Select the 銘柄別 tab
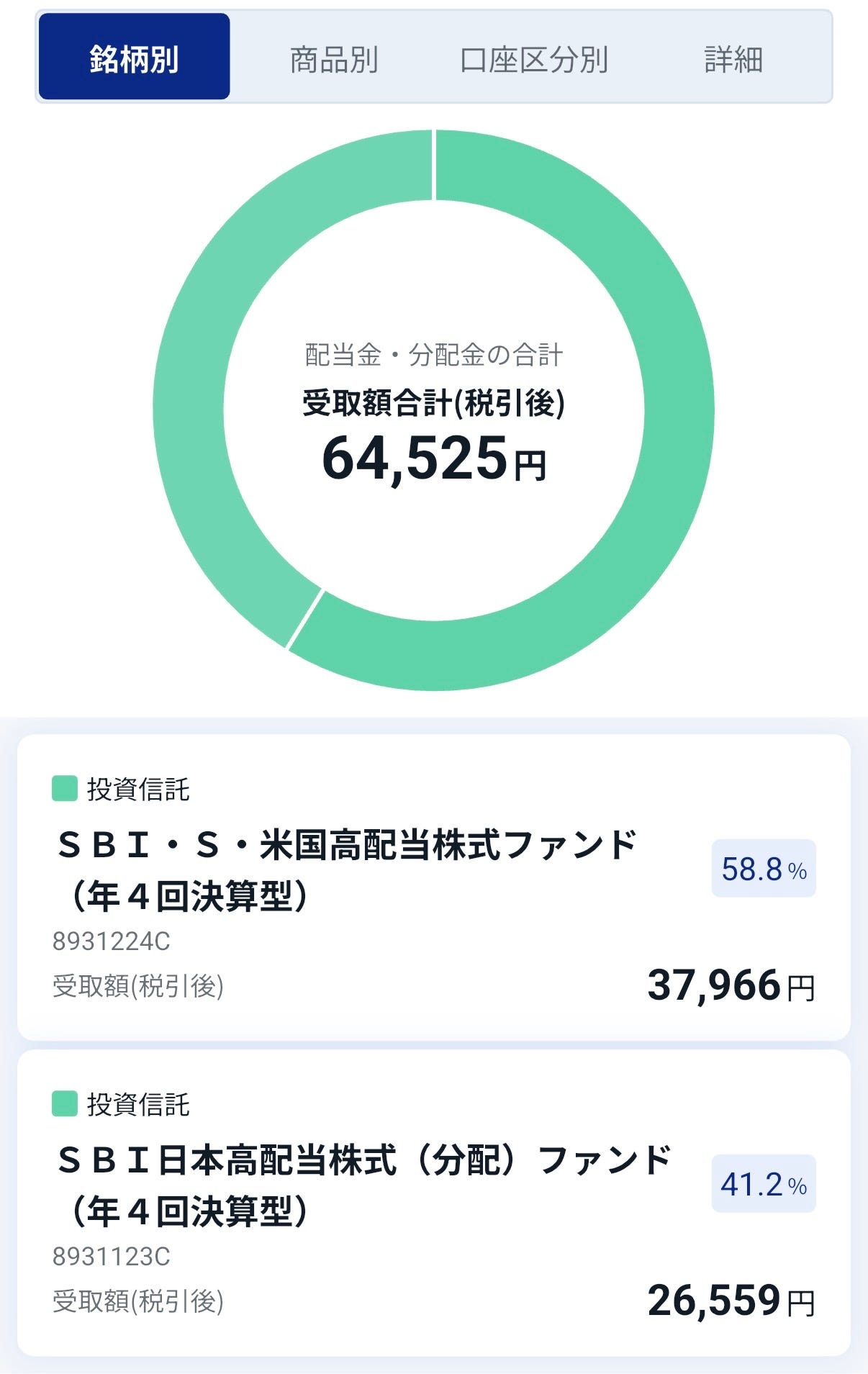Screen dimensions: 868x1374 pyautogui.click(x=134, y=56)
